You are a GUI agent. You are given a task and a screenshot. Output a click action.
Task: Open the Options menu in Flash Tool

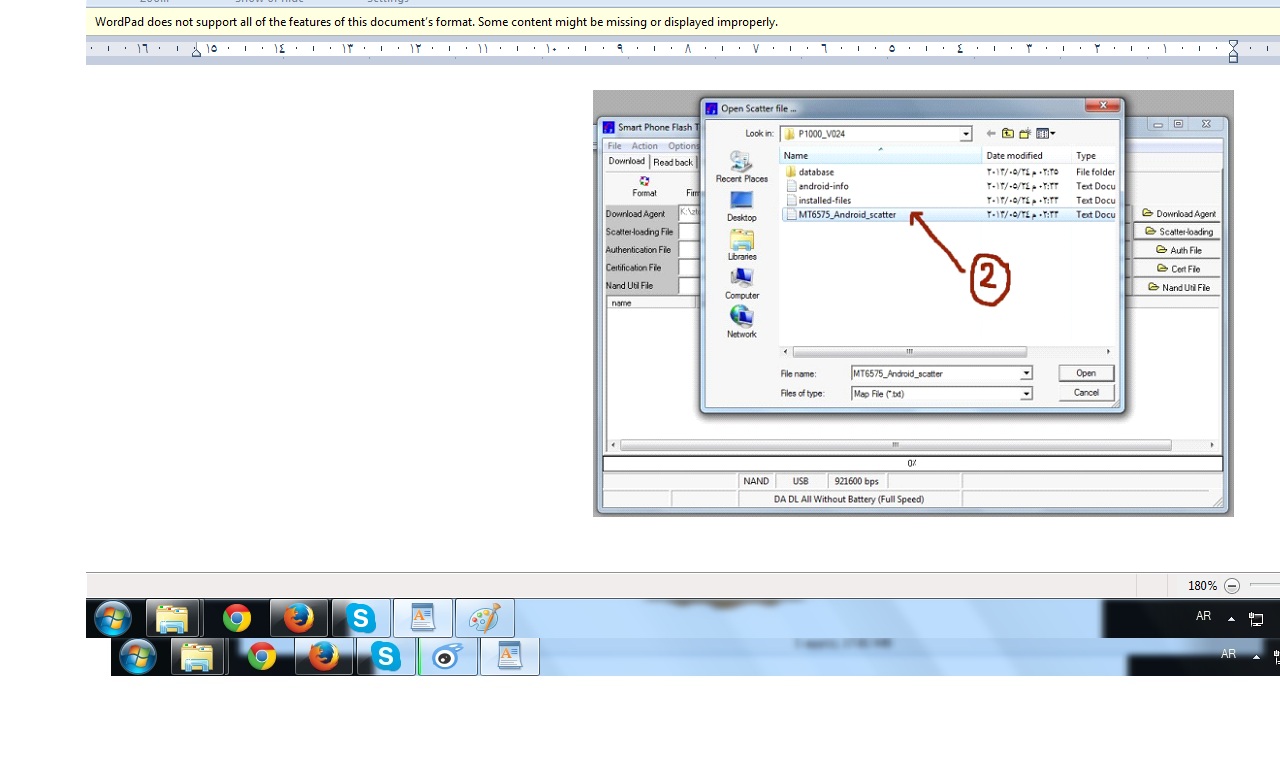coord(684,146)
